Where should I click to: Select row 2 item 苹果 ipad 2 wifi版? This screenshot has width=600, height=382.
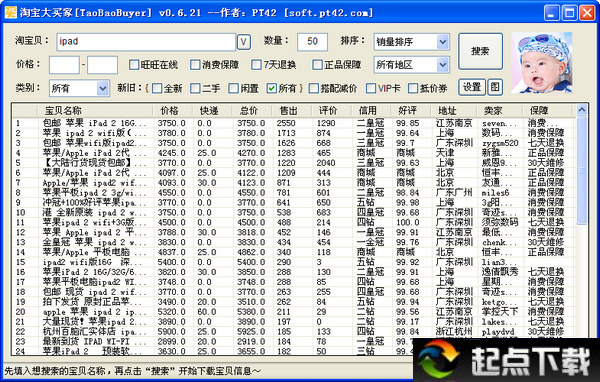pos(293,133)
